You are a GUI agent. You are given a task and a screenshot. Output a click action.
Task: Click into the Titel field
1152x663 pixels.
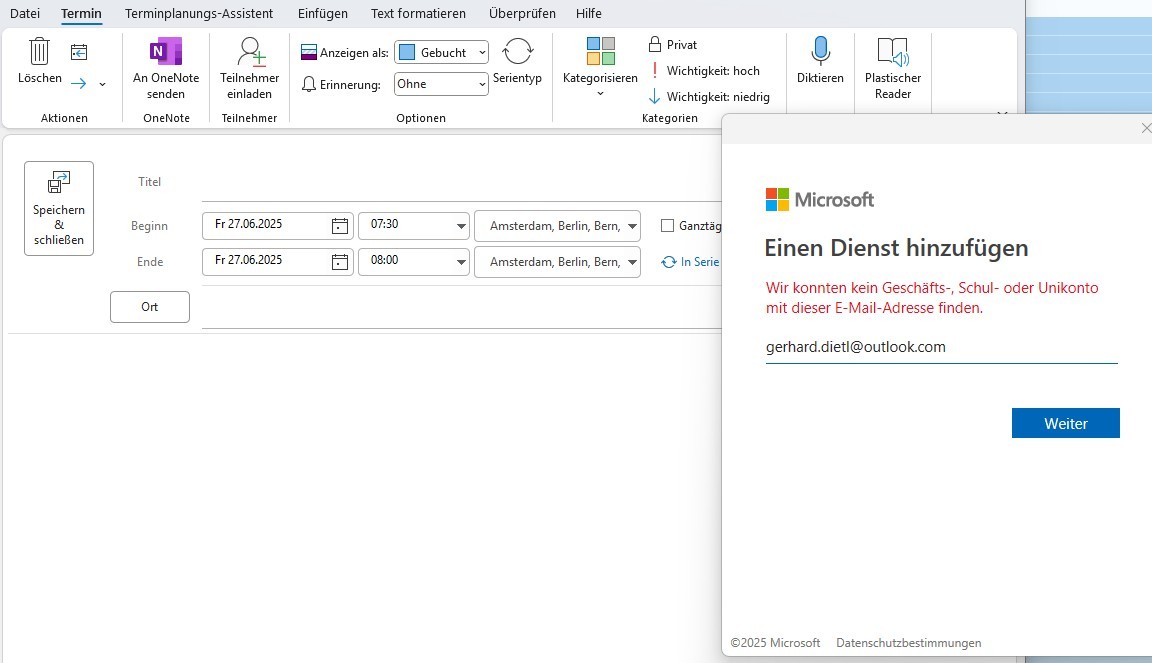[461, 182]
